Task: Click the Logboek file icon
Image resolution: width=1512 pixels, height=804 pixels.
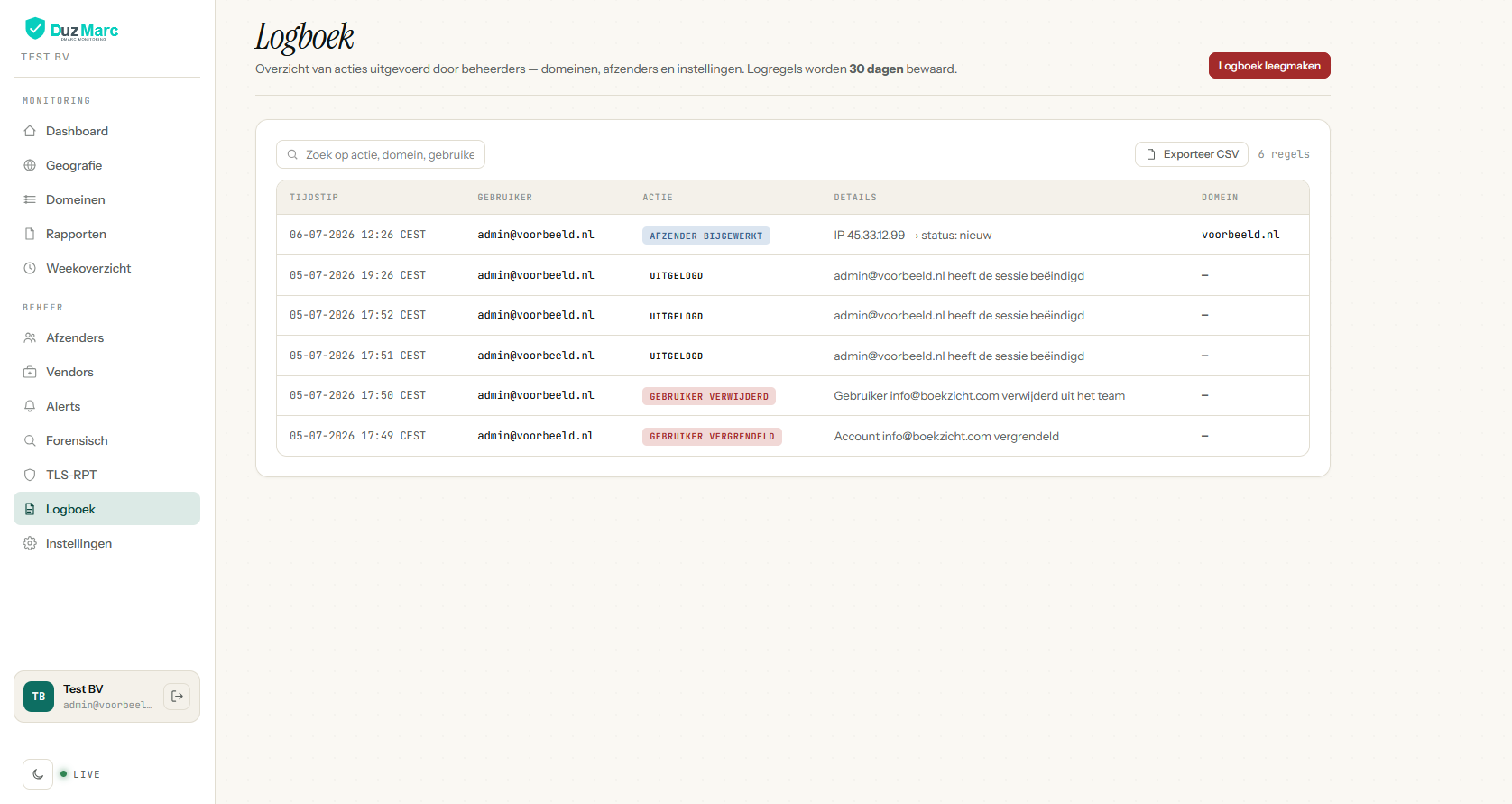Action: pos(30,509)
